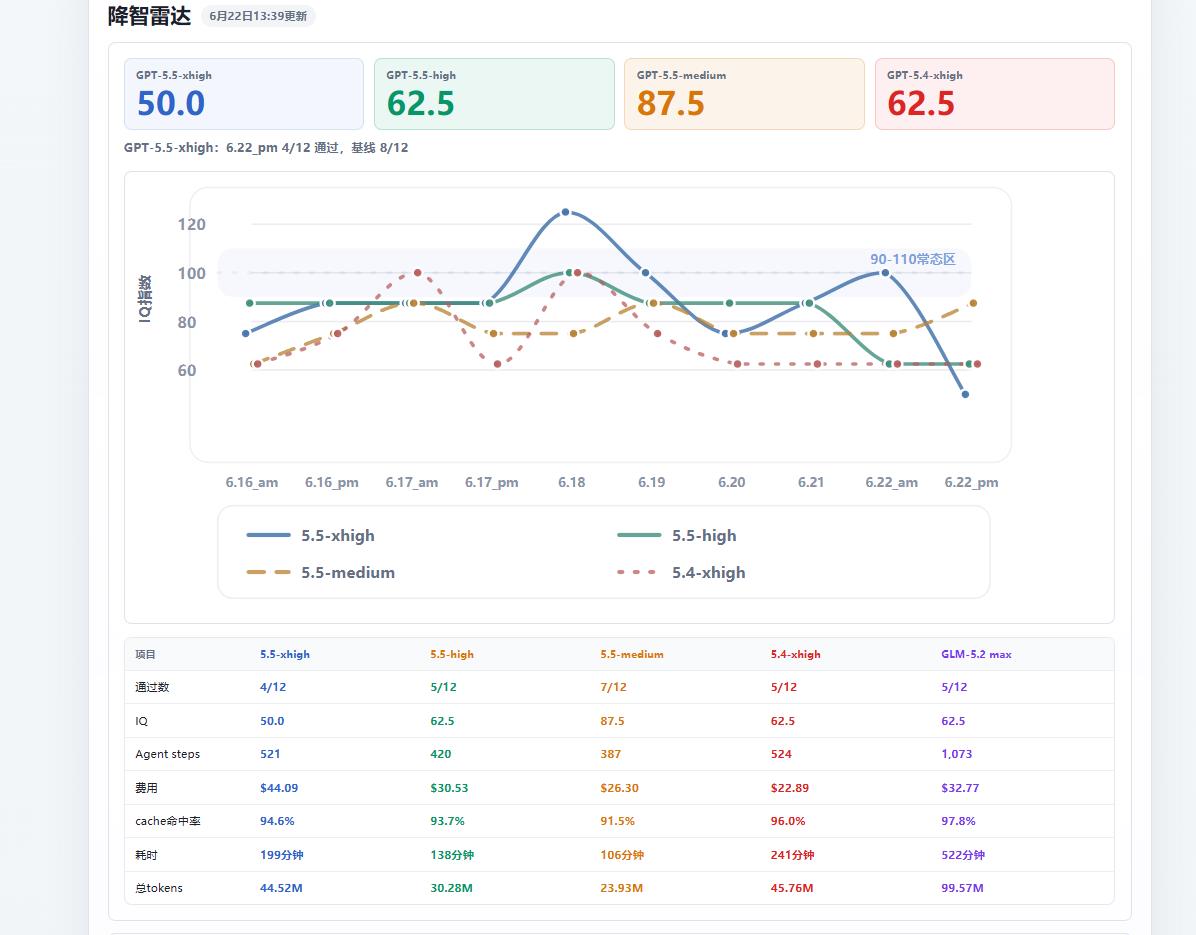
Task: Click the GPT-5.5-xhigh 4/12 通过 summary line
Action: [266, 147]
